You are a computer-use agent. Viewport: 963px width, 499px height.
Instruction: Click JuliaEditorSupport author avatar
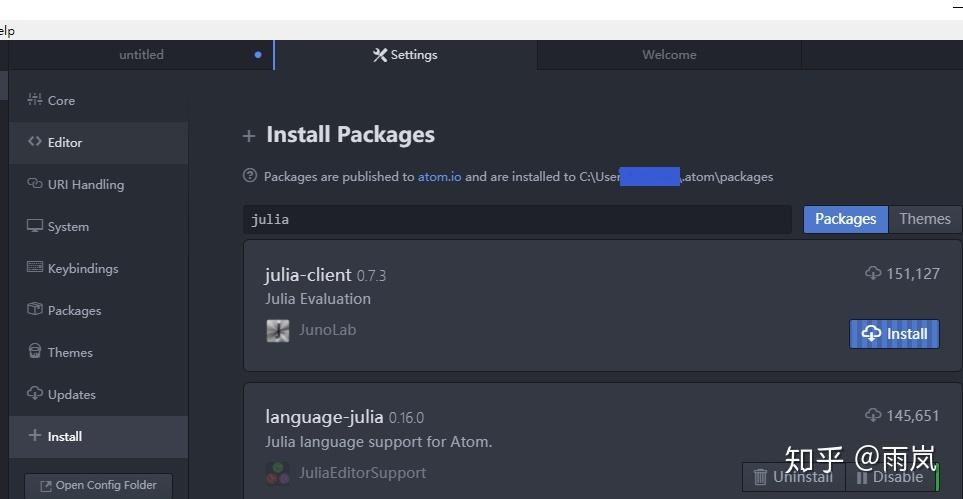tap(278, 473)
